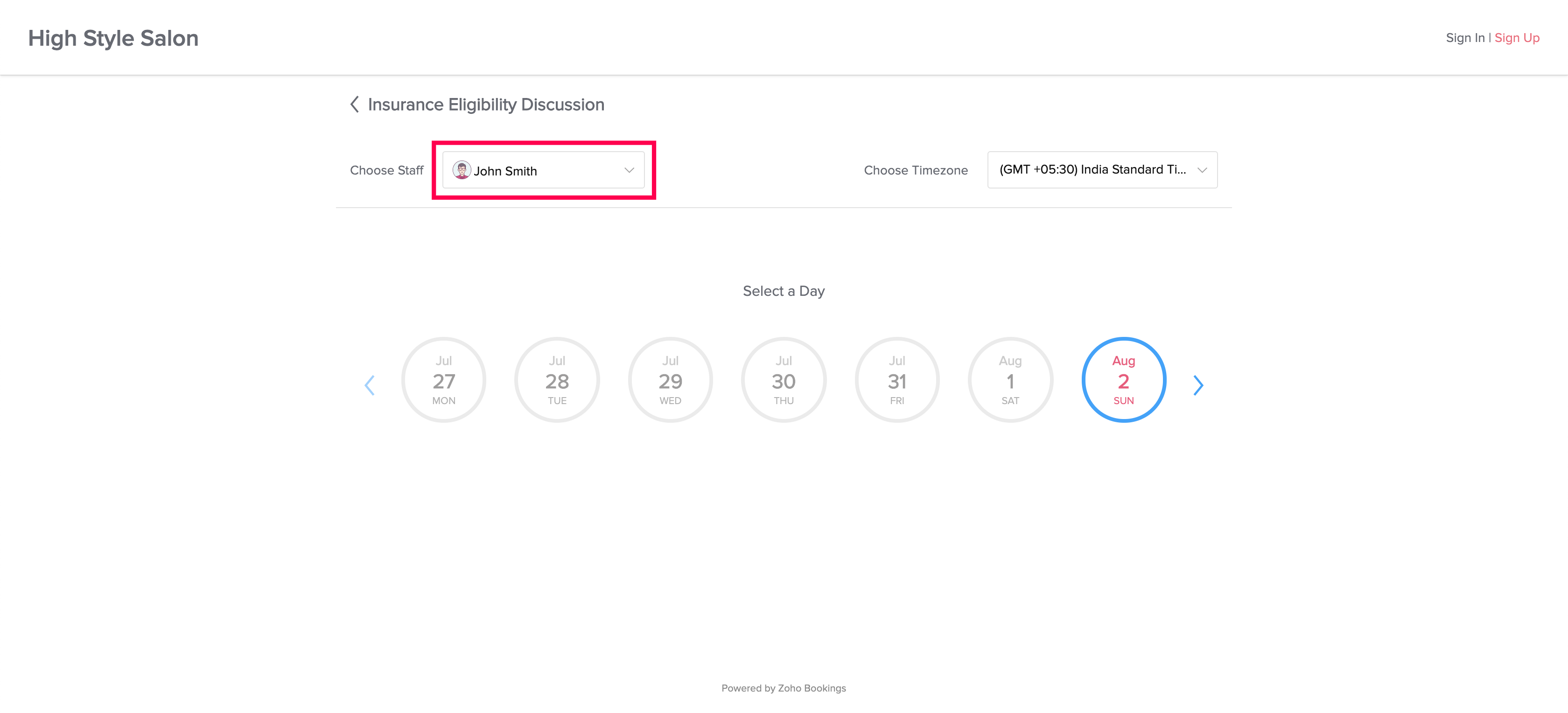
Task: Open the timezone dropdown chevron
Action: [x=1202, y=170]
